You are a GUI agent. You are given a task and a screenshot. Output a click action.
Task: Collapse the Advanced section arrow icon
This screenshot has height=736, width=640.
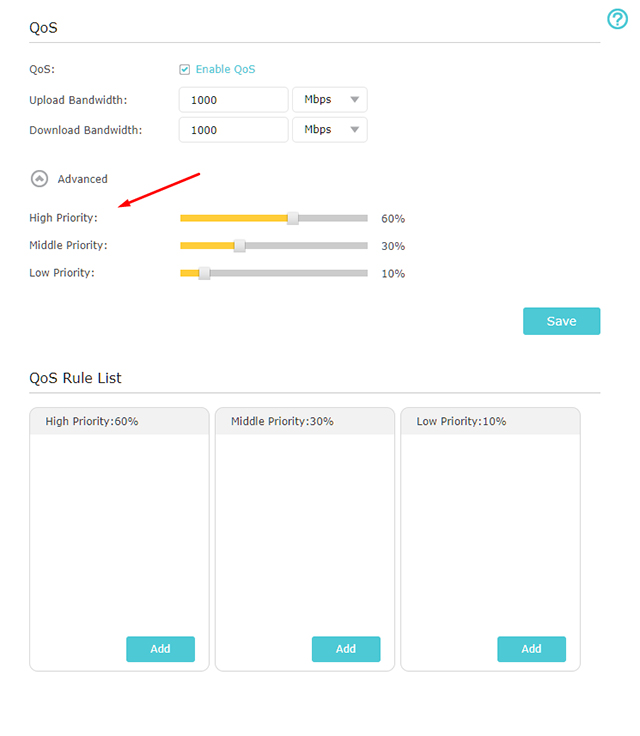tap(39, 179)
